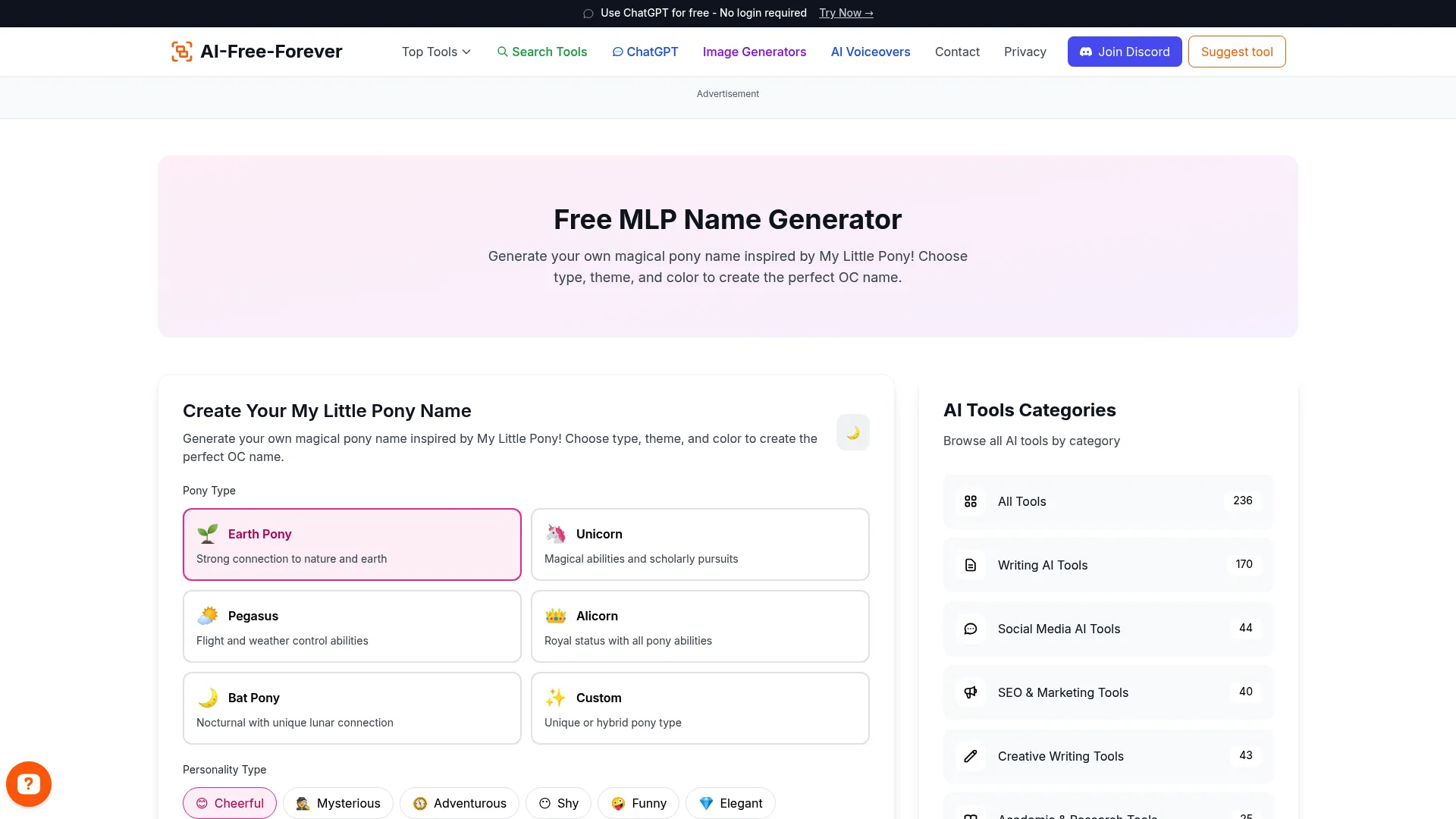Click the document icon beside Writing AI Tools

tap(971, 565)
